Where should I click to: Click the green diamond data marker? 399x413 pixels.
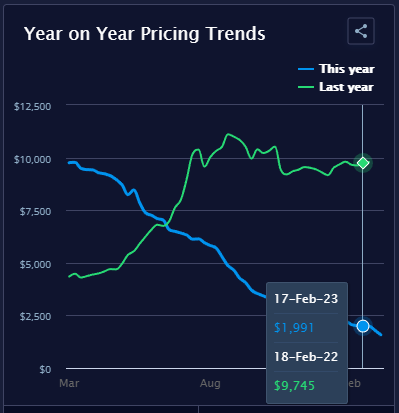pyautogui.click(x=363, y=163)
